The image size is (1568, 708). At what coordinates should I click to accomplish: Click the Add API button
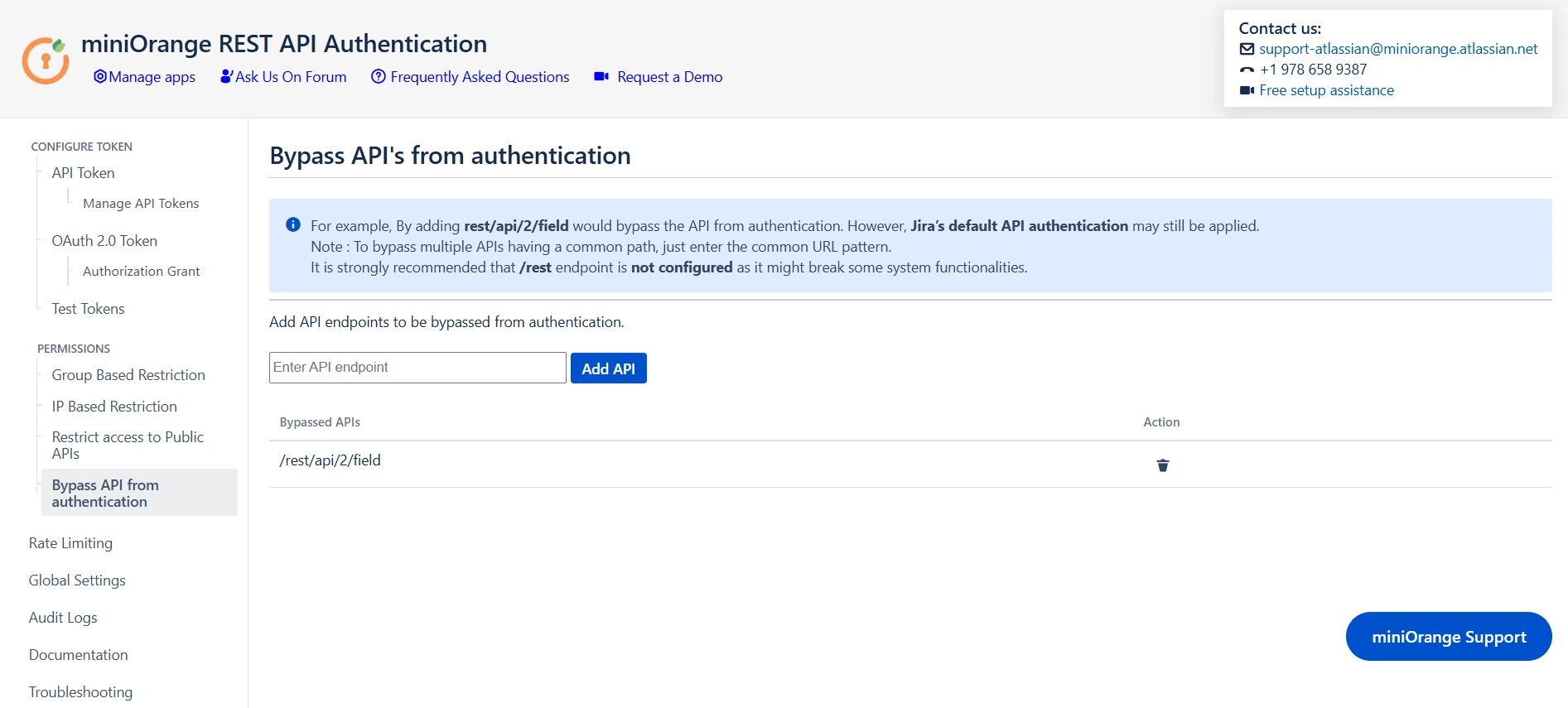click(x=609, y=368)
